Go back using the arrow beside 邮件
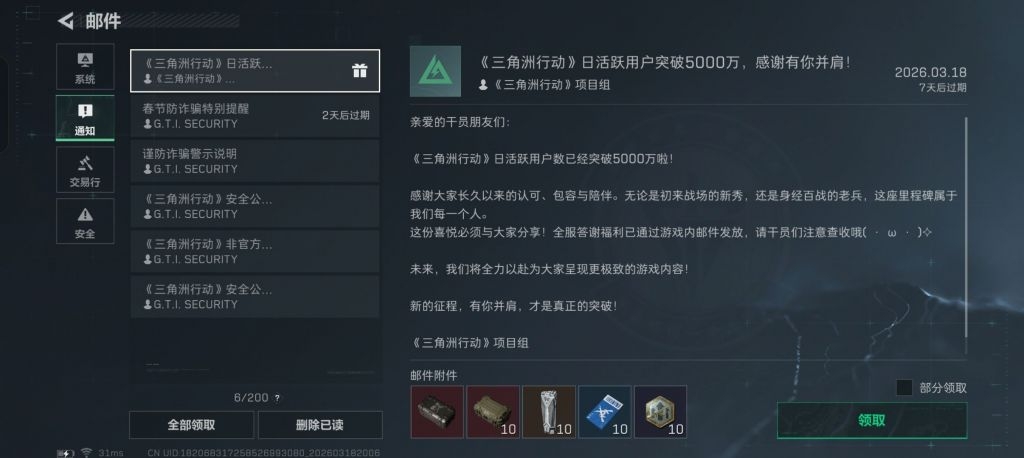The width and height of the screenshot is (1024, 458). point(66,21)
